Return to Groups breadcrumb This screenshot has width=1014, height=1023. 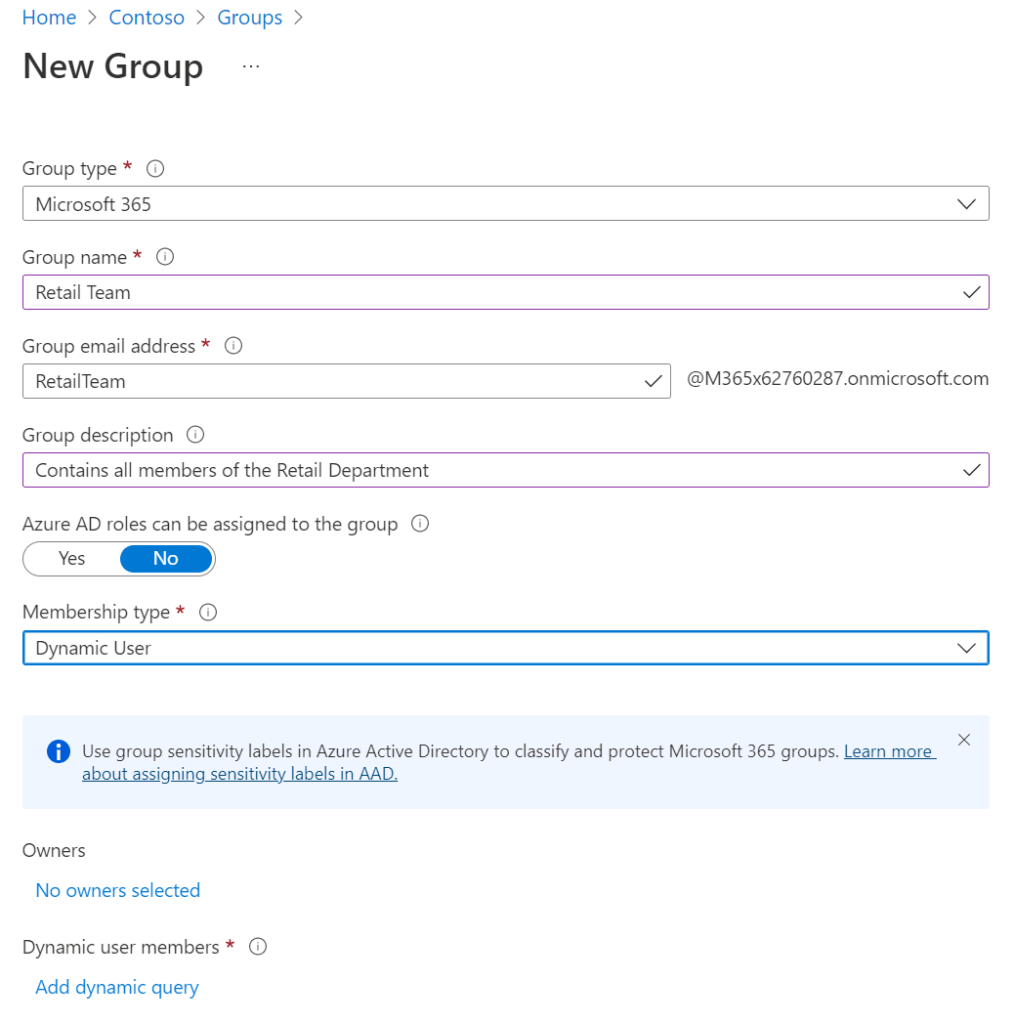tap(249, 18)
